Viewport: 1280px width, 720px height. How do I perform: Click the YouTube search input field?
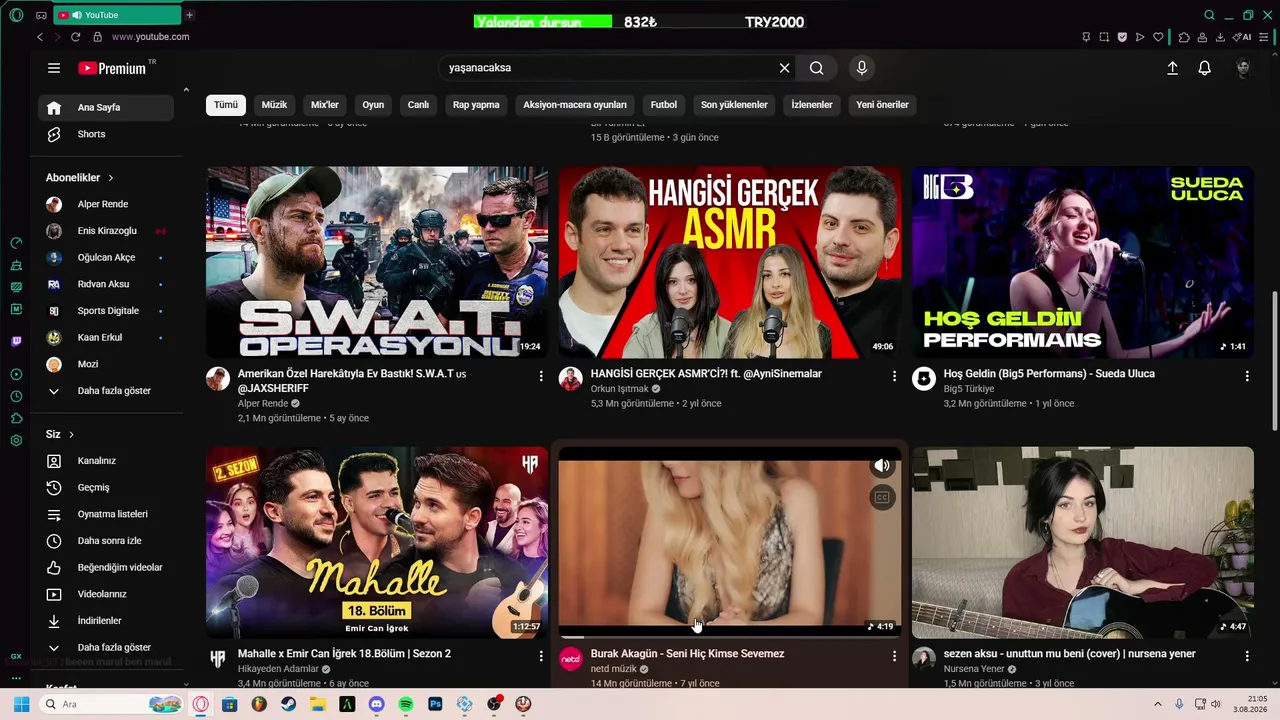[610, 68]
